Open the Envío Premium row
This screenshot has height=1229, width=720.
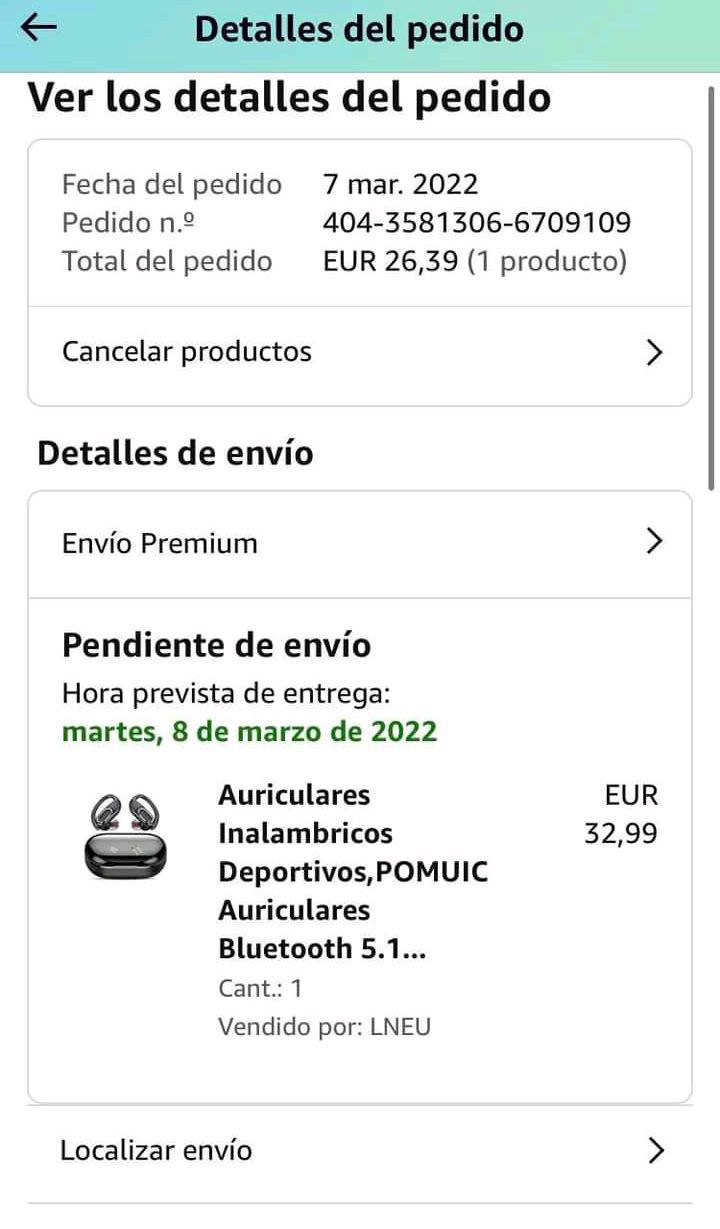360,544
